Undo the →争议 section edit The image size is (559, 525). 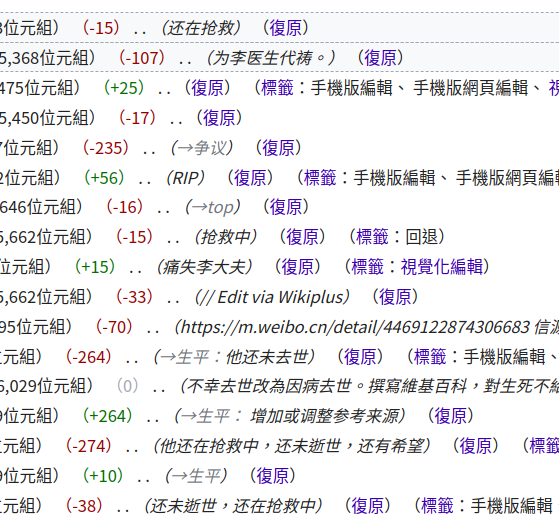pos(278,148)
